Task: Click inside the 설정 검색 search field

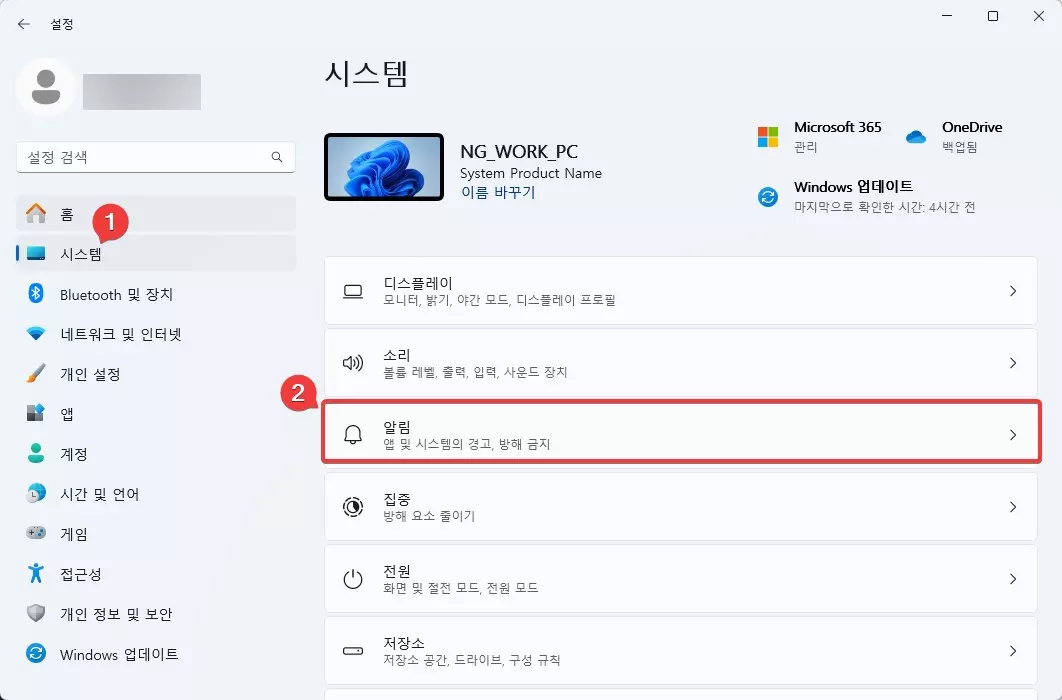Action: 155,157
